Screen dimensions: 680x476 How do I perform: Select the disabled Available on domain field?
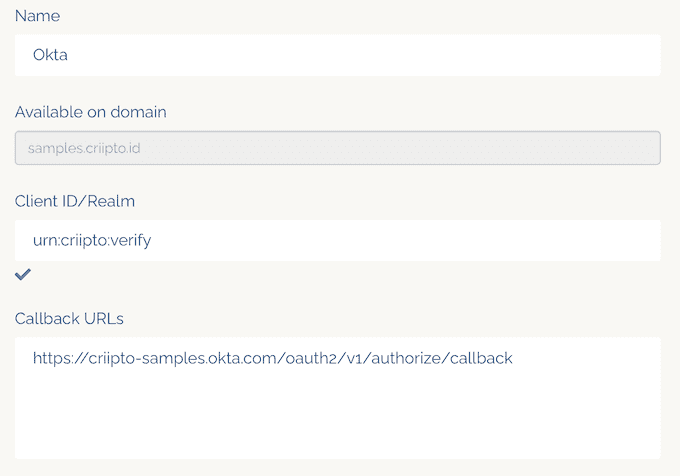point(337,148)
